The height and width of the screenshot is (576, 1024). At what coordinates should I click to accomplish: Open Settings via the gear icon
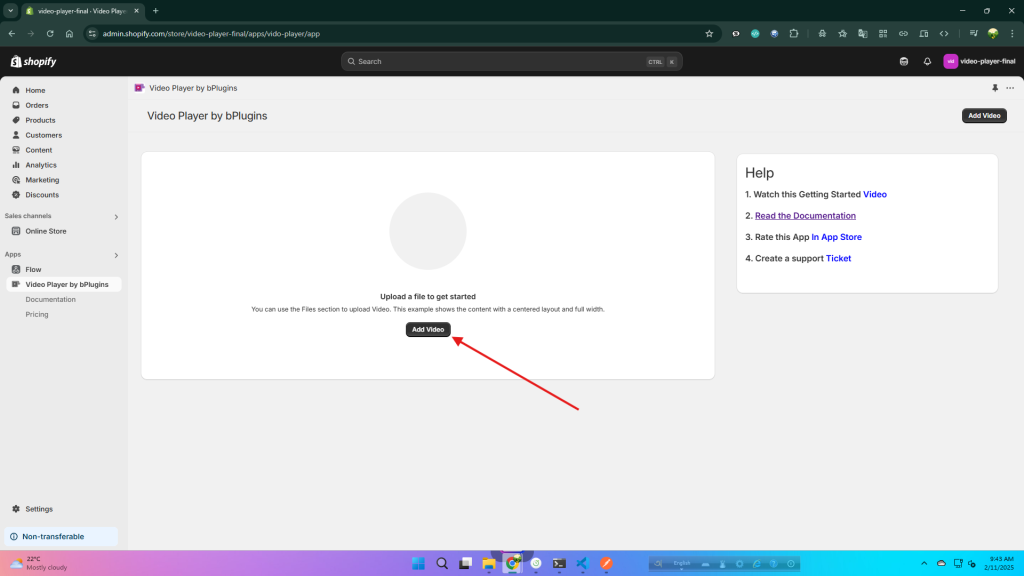16,509
